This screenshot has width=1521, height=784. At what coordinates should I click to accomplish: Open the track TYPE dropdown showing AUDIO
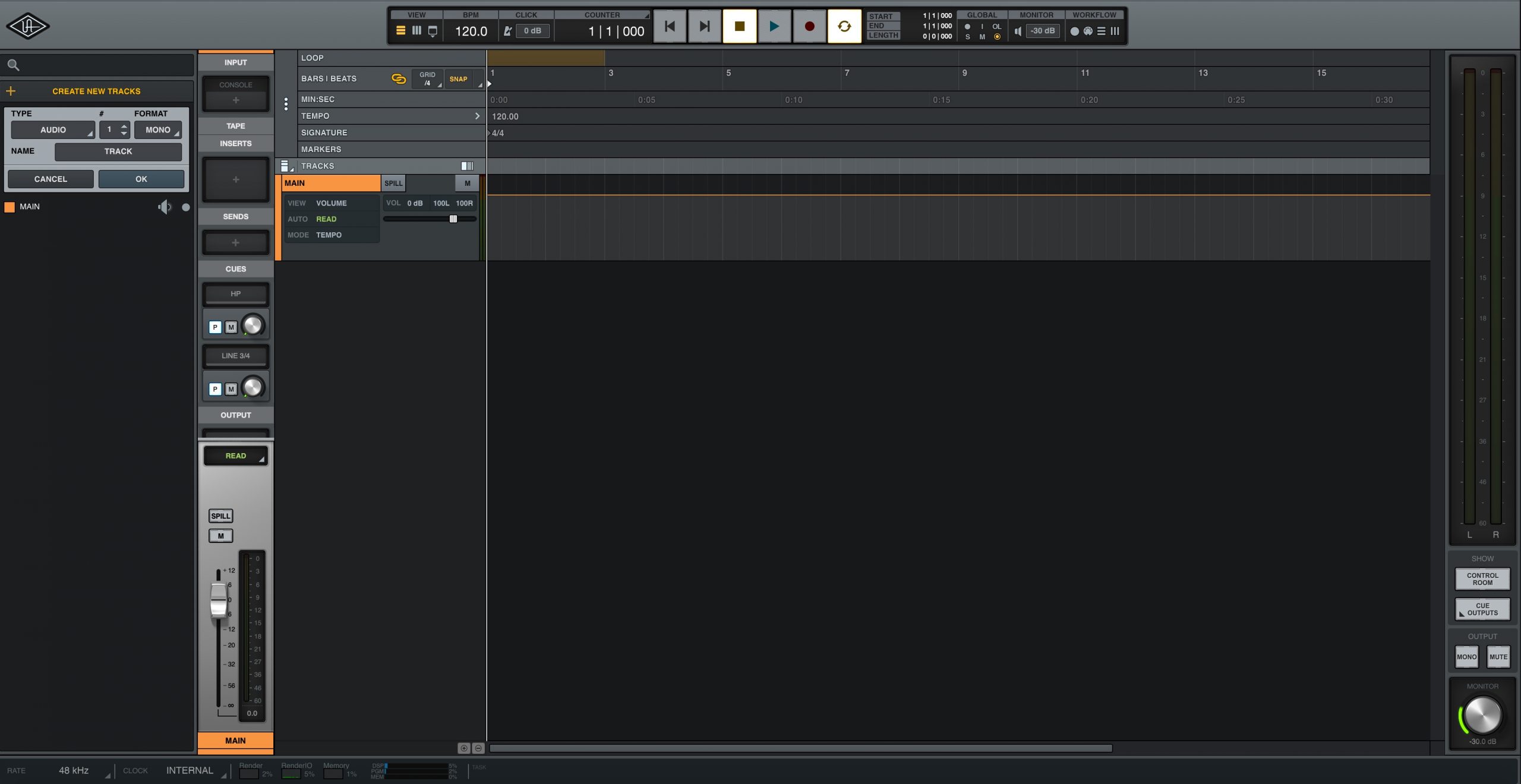click(x=53, y=129)
